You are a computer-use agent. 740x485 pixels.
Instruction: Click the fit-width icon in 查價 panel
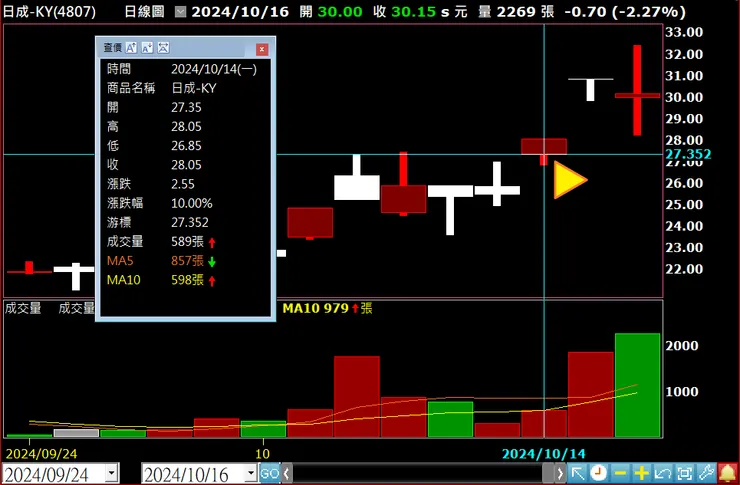pos(163,48)
